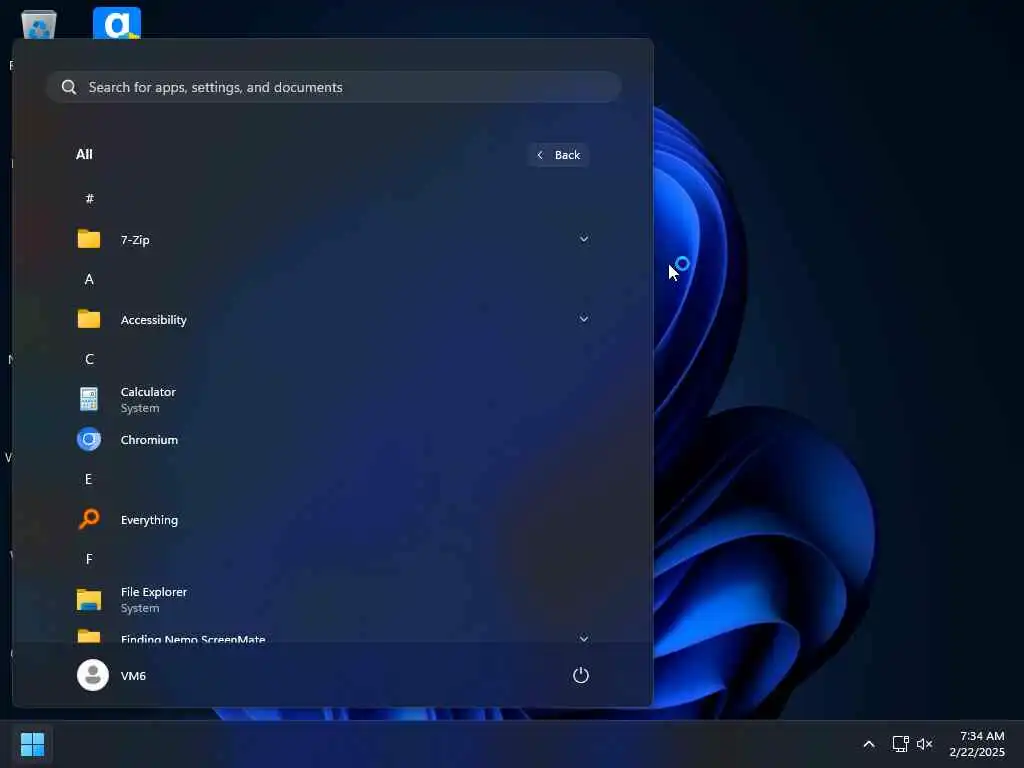Screen dimensions: 1024x768
Task: Open the Accessibility folder icon
Action: coord(89,319)
